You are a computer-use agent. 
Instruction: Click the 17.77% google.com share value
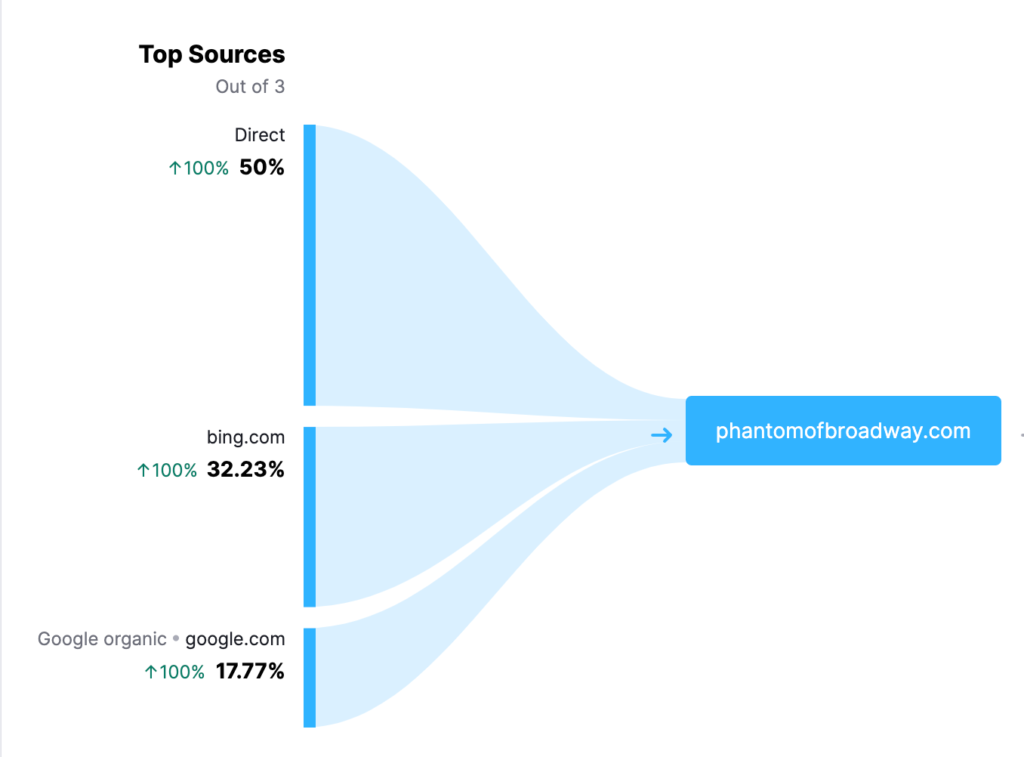tap(250, 671)
